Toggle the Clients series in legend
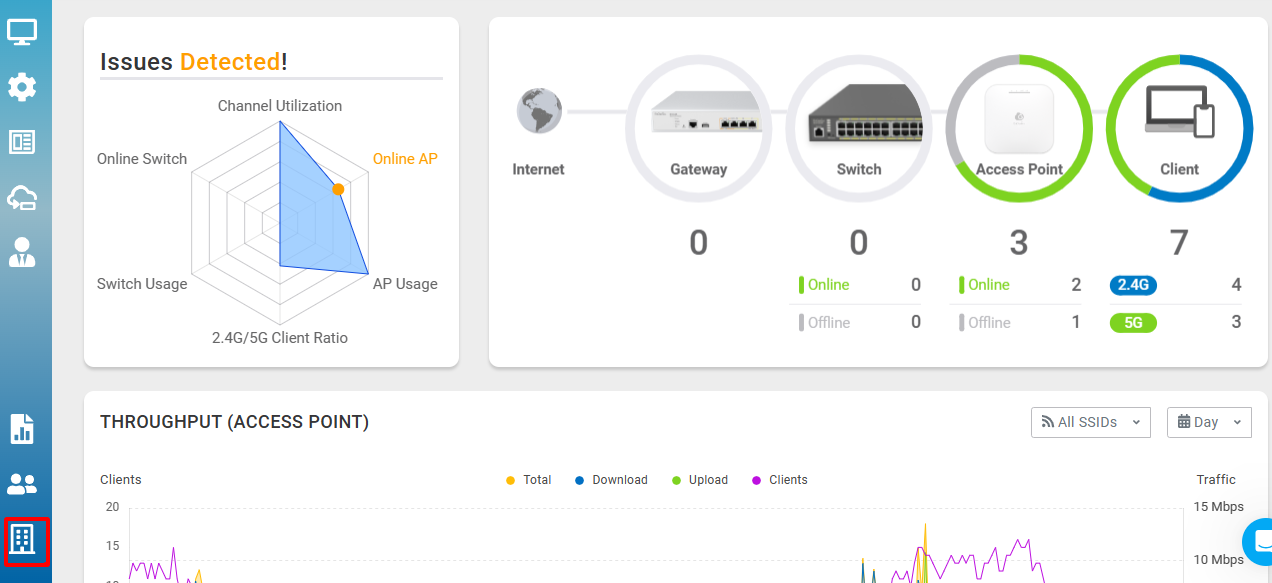The image size is (1272, 583). point(779,480)
